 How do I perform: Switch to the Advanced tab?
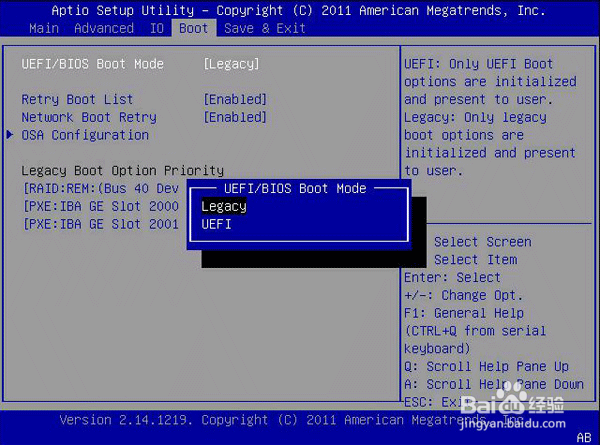(x=104, y=28)
